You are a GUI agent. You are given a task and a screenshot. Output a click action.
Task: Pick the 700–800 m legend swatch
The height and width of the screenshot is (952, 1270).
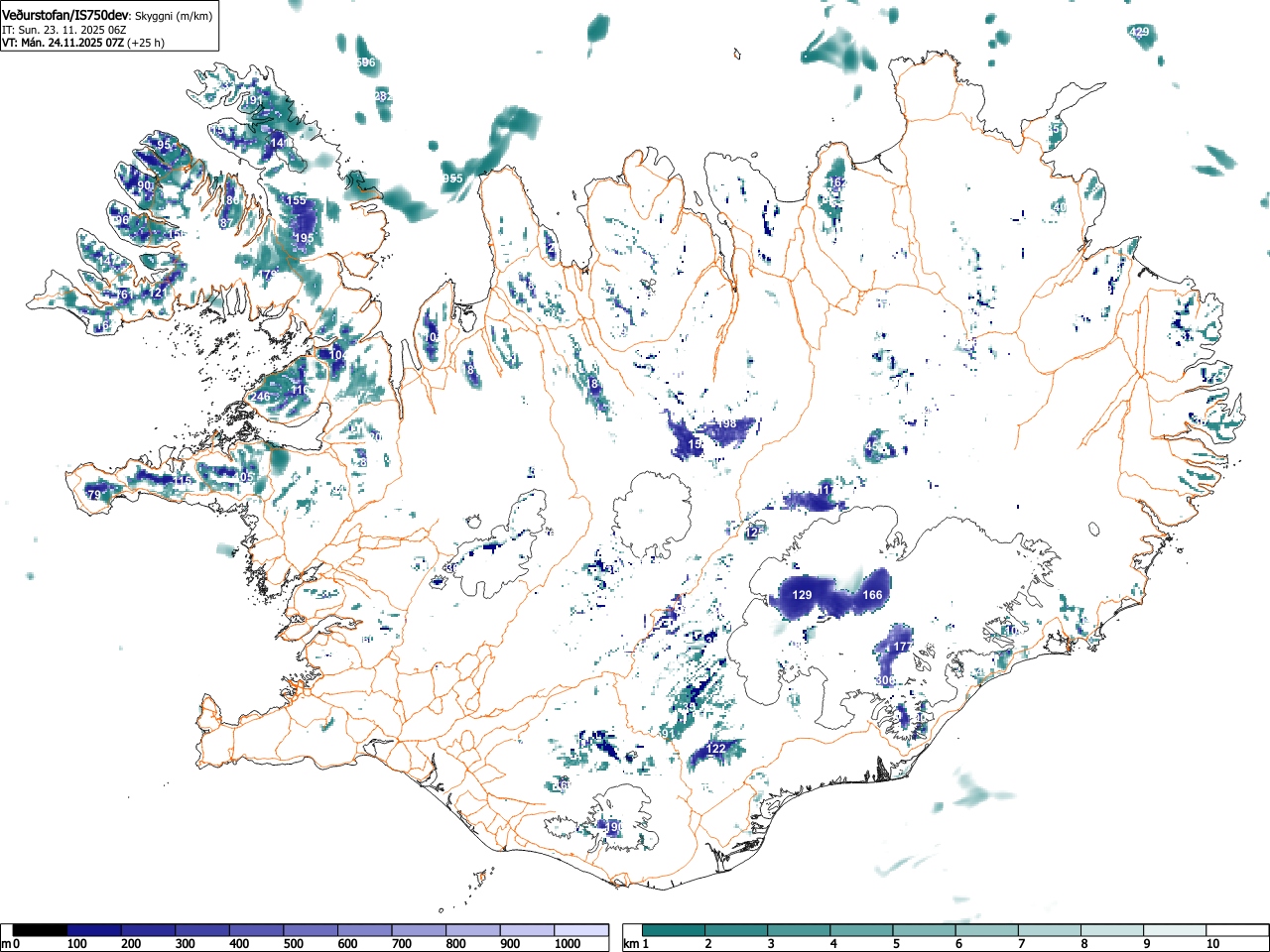(419, 930)
